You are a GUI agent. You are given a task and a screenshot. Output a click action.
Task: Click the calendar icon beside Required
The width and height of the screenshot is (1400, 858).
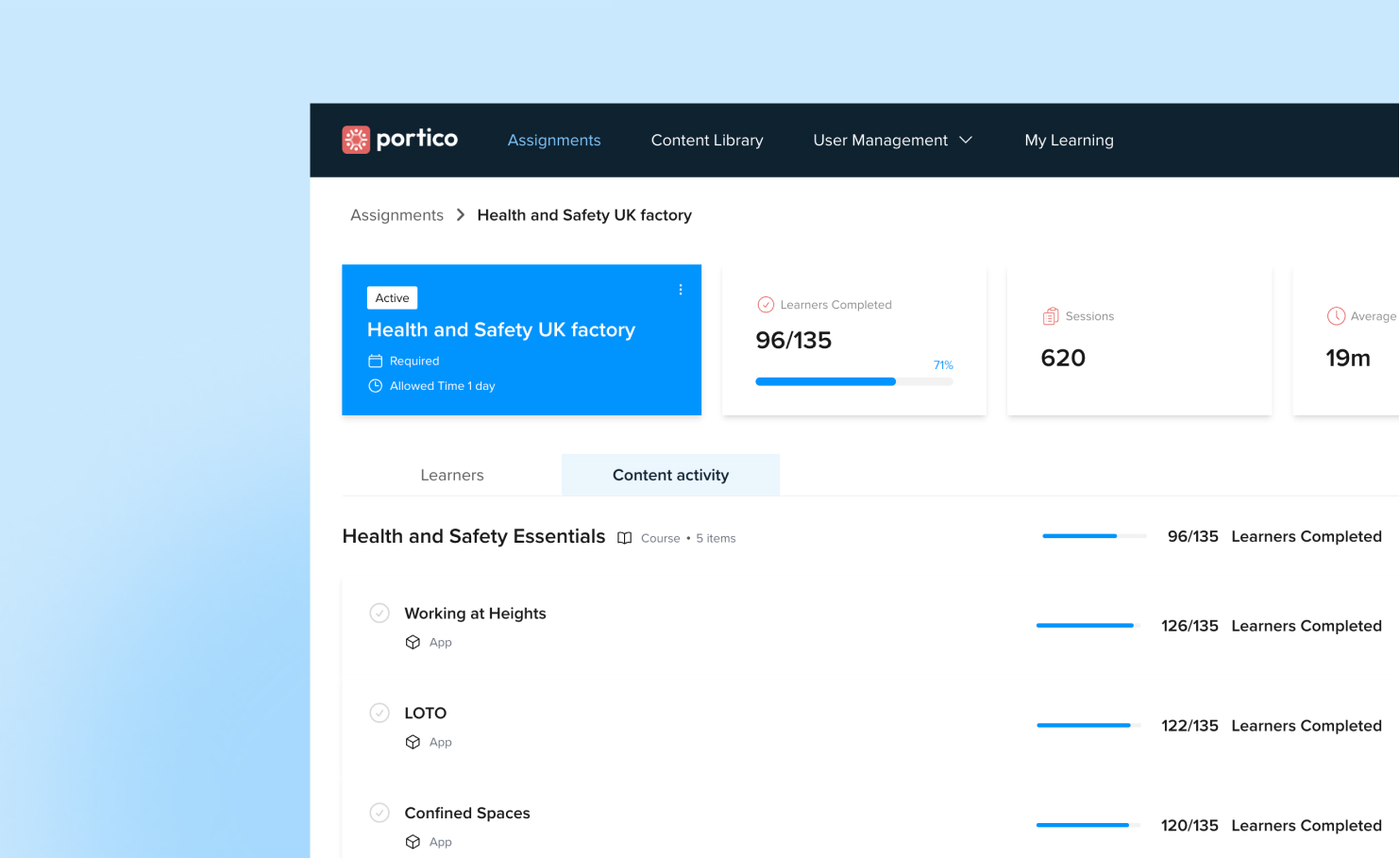[375, 361]
